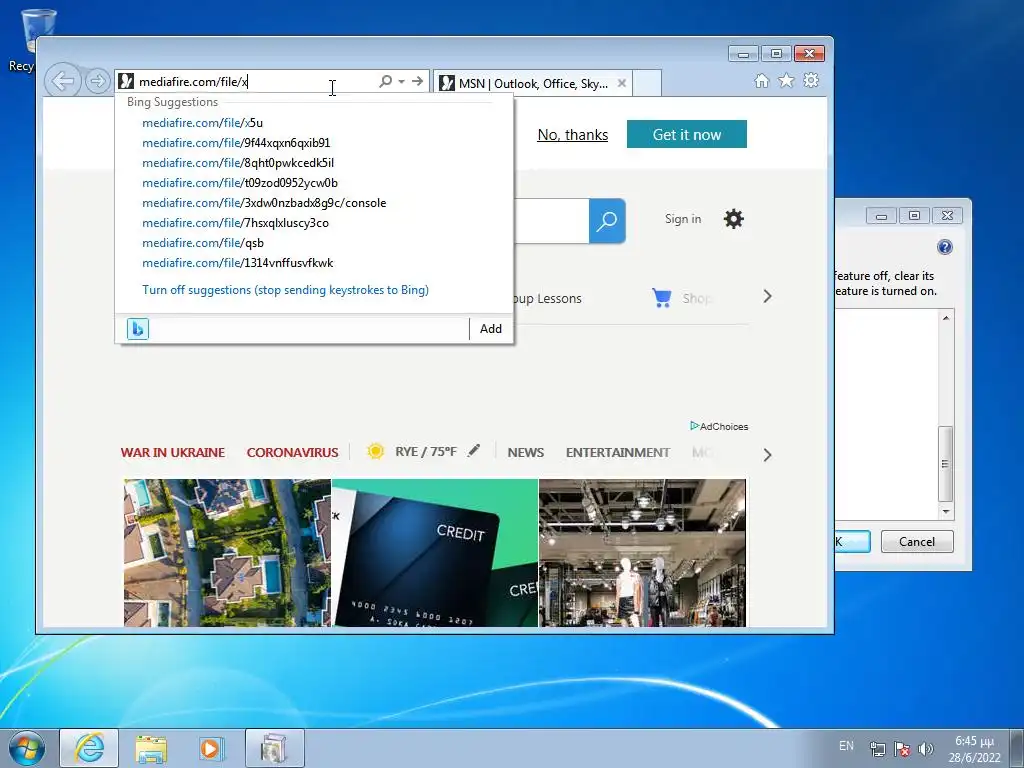Open MSN page settings gear
Screen dimensions: 1024x768
pyautogui.click(x=733, y=219)
